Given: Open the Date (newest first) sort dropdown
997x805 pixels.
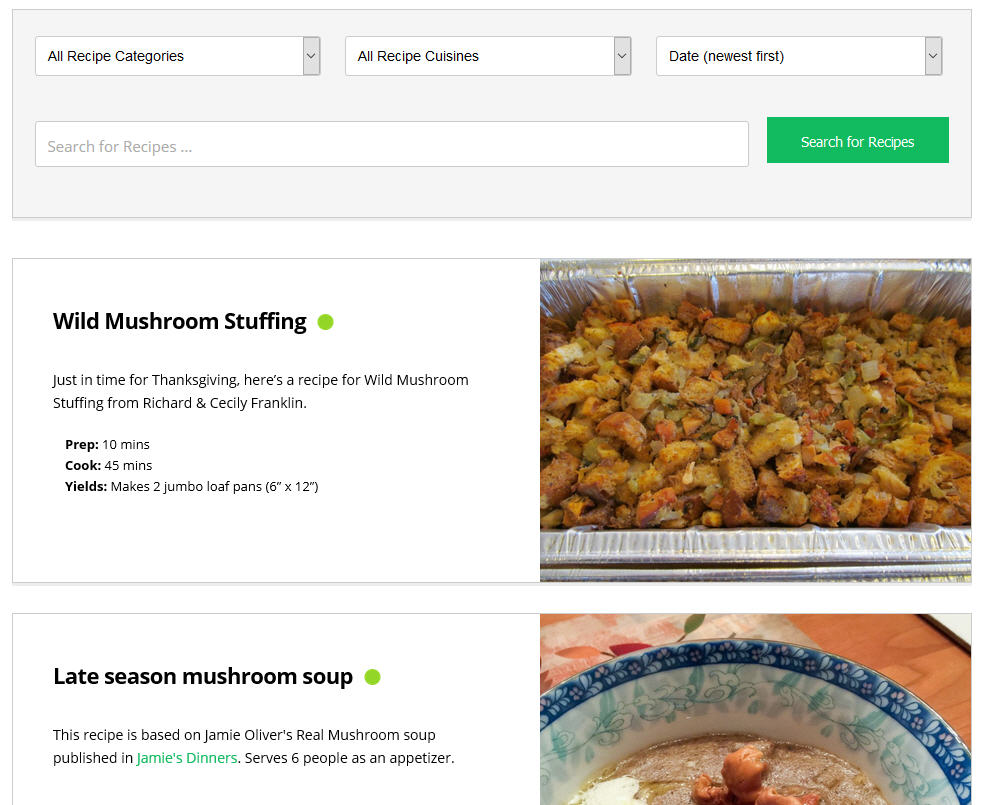Looking at the screenshot, I should click(799, 56).
